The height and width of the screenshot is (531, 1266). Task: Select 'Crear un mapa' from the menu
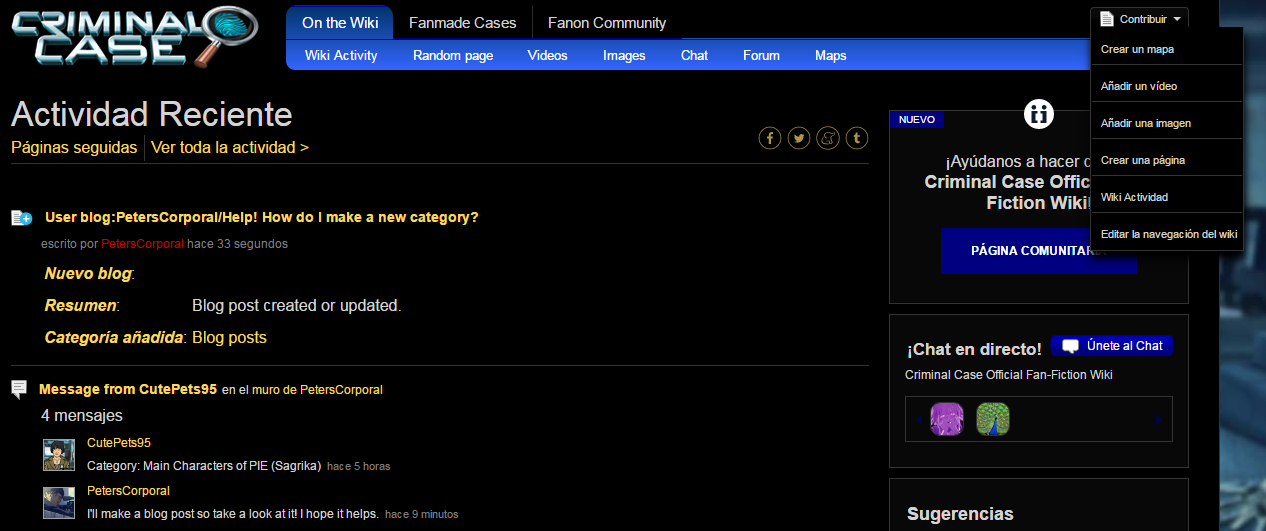coord(1137,49)
